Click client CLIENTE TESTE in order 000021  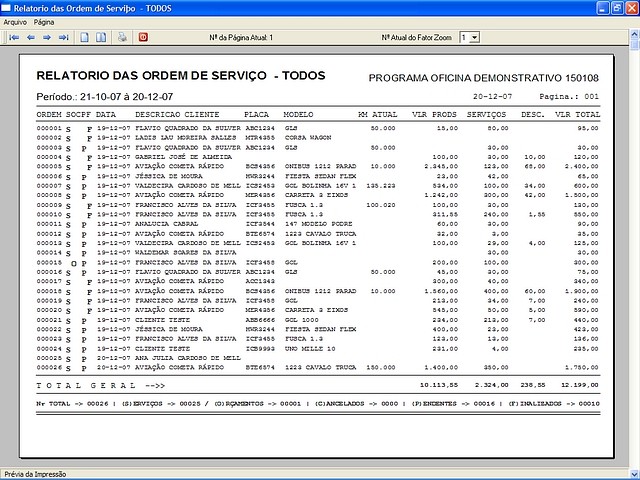[162, 320]
